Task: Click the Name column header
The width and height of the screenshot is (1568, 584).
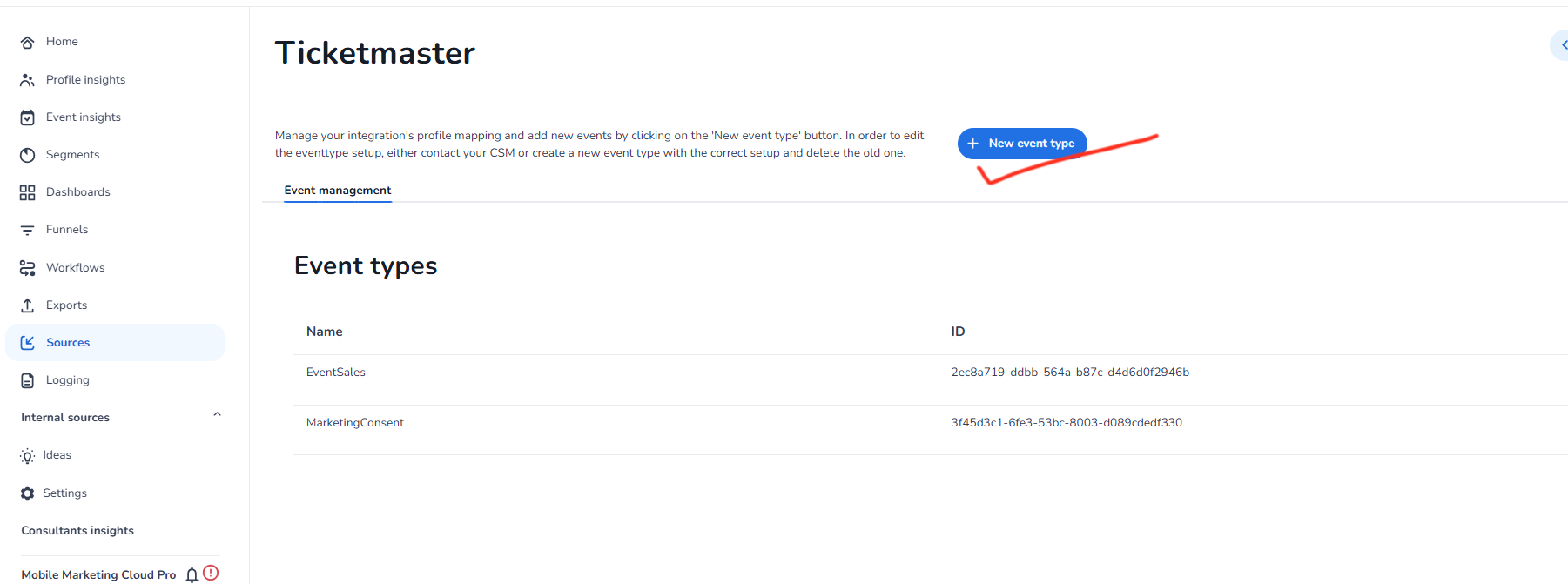Action: (x=325, y=332)
